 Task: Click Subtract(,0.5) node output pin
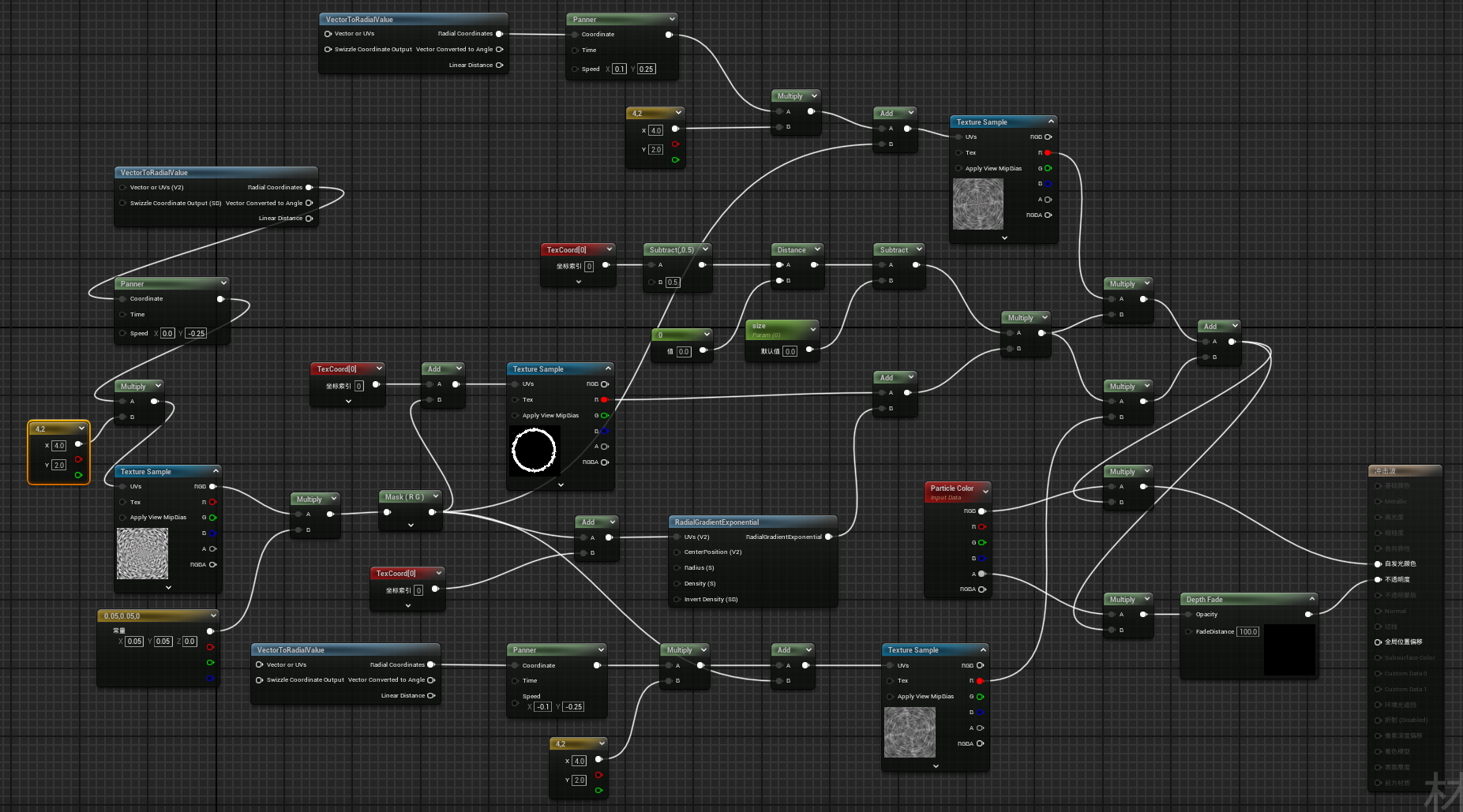tap(702, 265)
